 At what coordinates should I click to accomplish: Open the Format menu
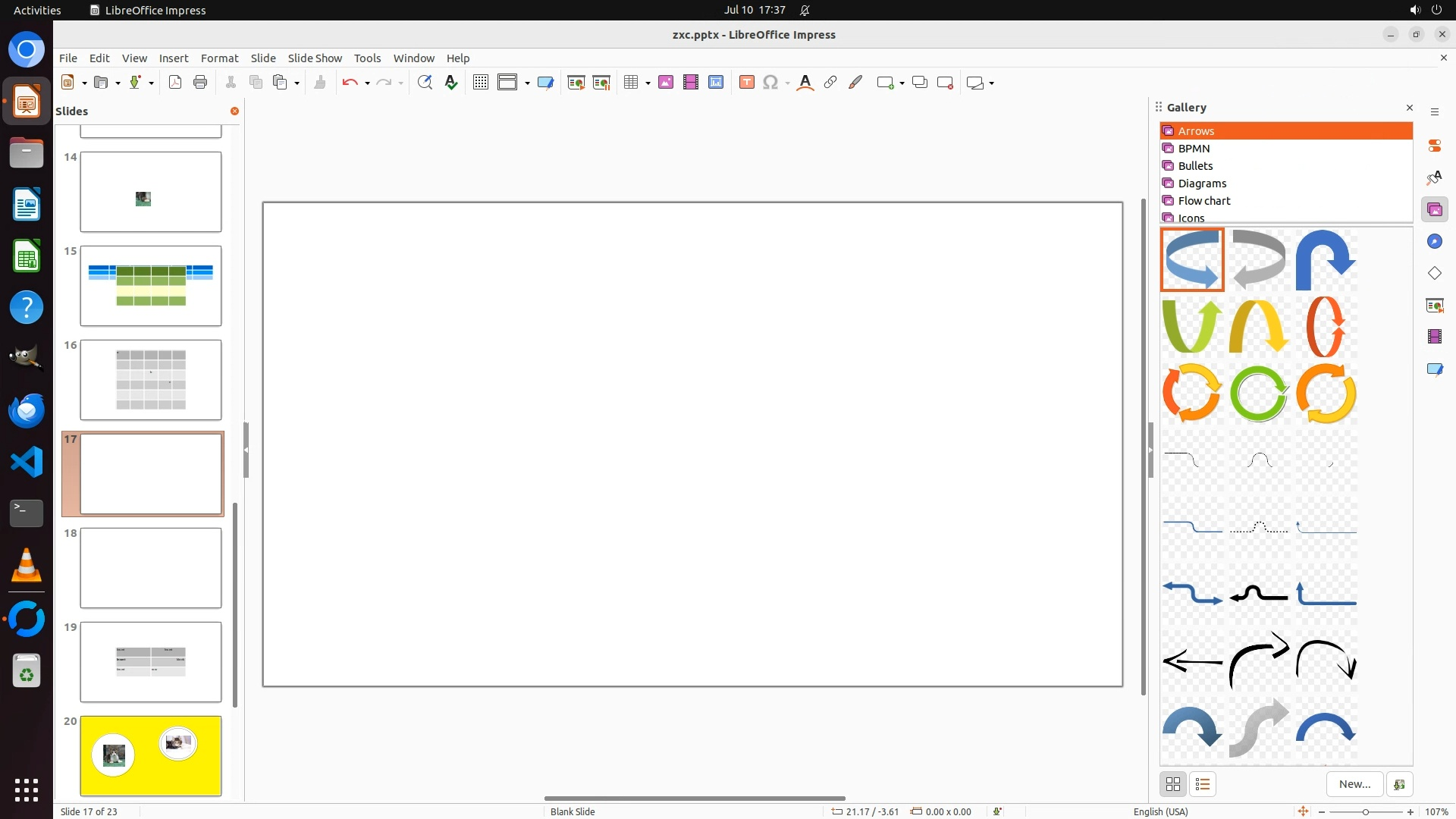[x=219, y=58]
